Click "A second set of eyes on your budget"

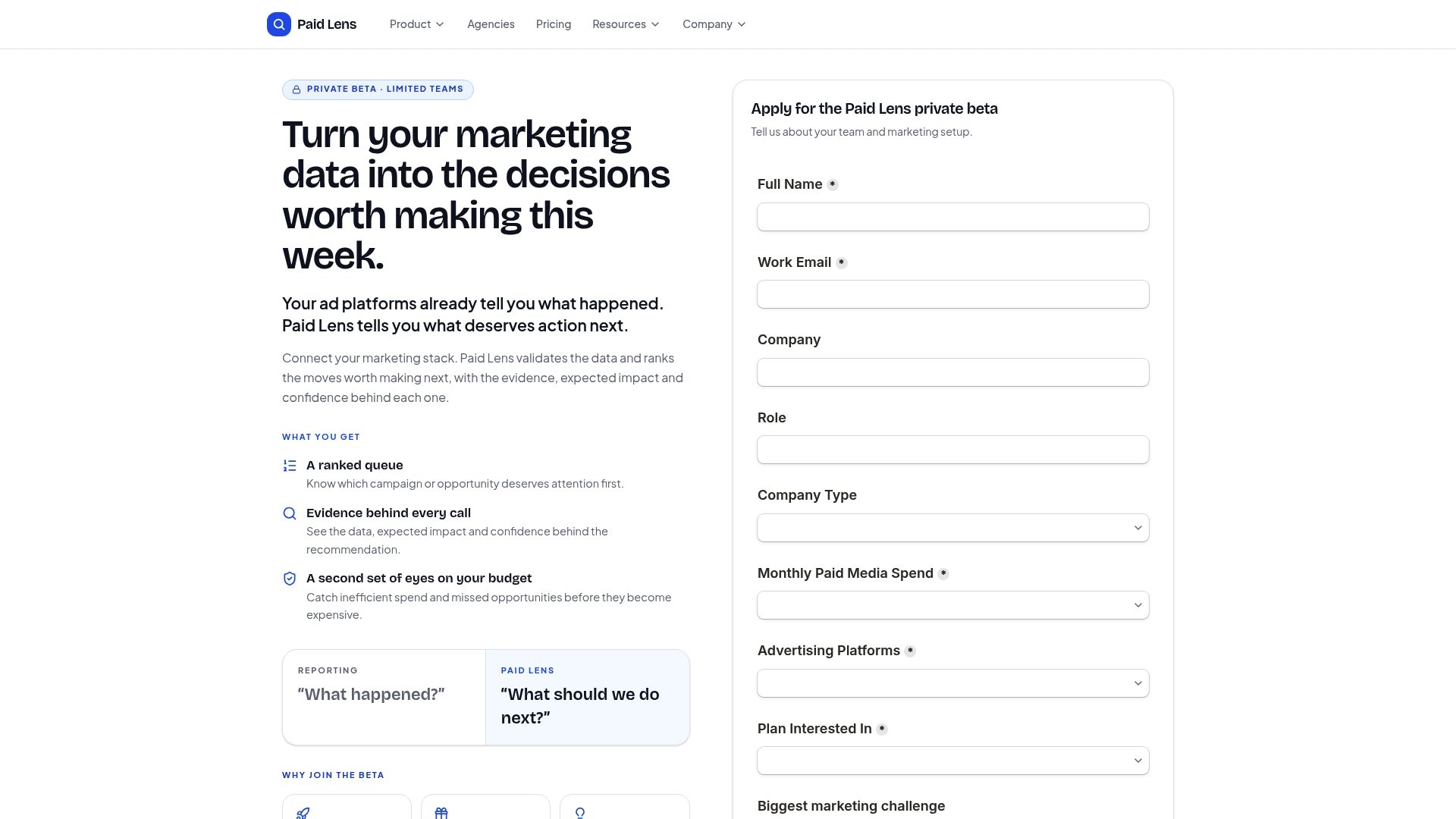419,579
